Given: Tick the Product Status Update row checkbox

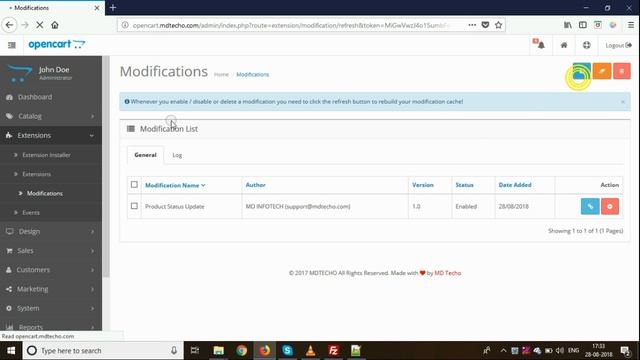Looking at the screenshot, I should (134, 206).
